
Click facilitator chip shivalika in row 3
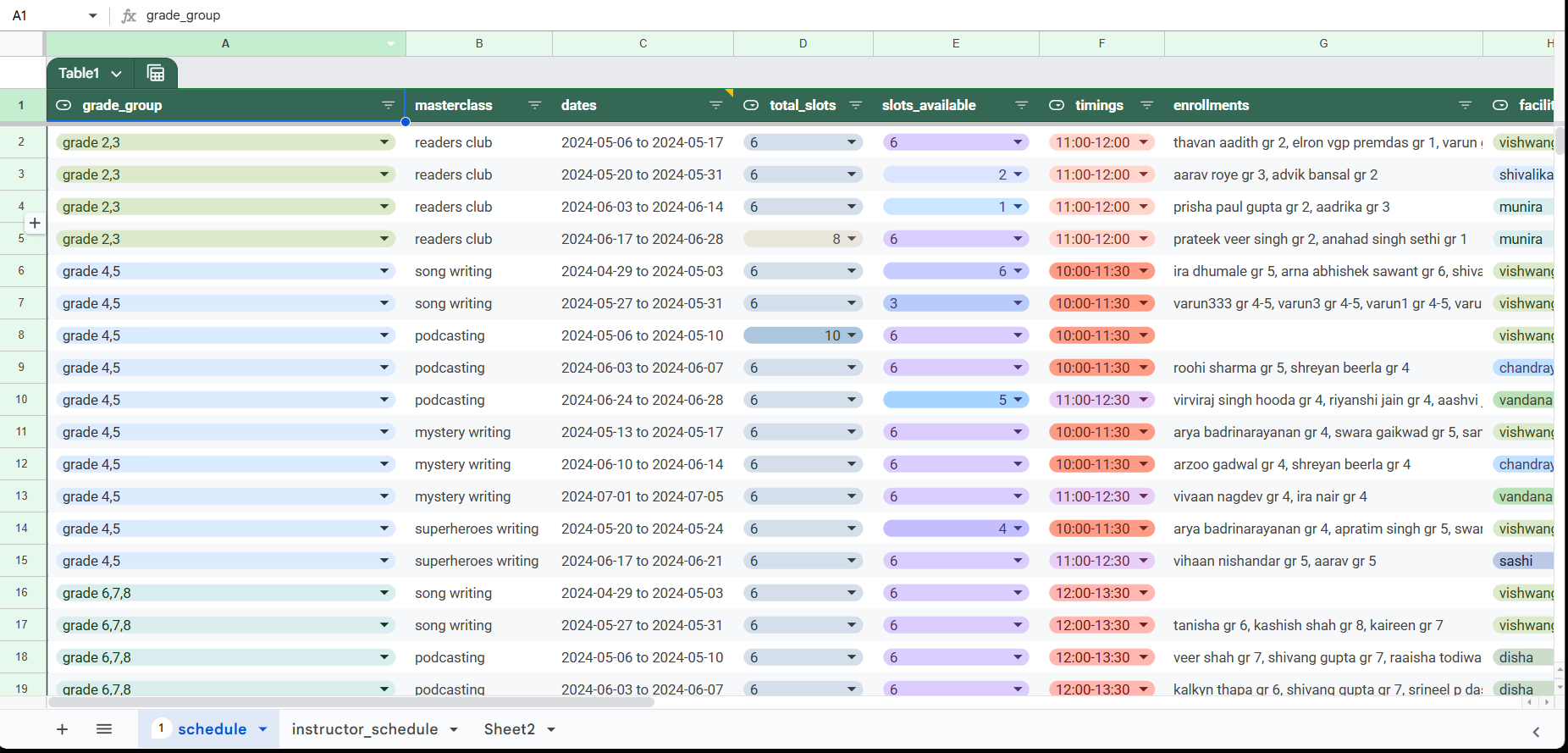pyautogui.click(x=1523, y=174)
